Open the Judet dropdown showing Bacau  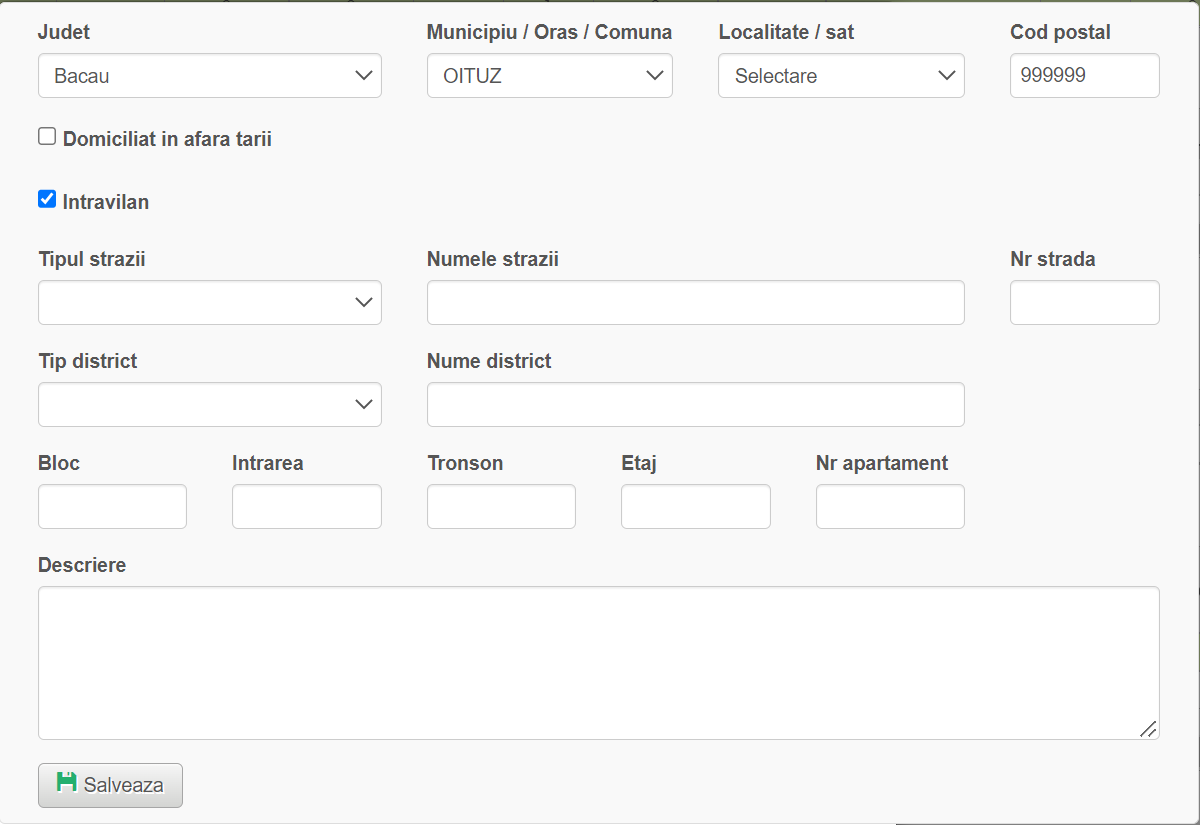click(210, 76)
